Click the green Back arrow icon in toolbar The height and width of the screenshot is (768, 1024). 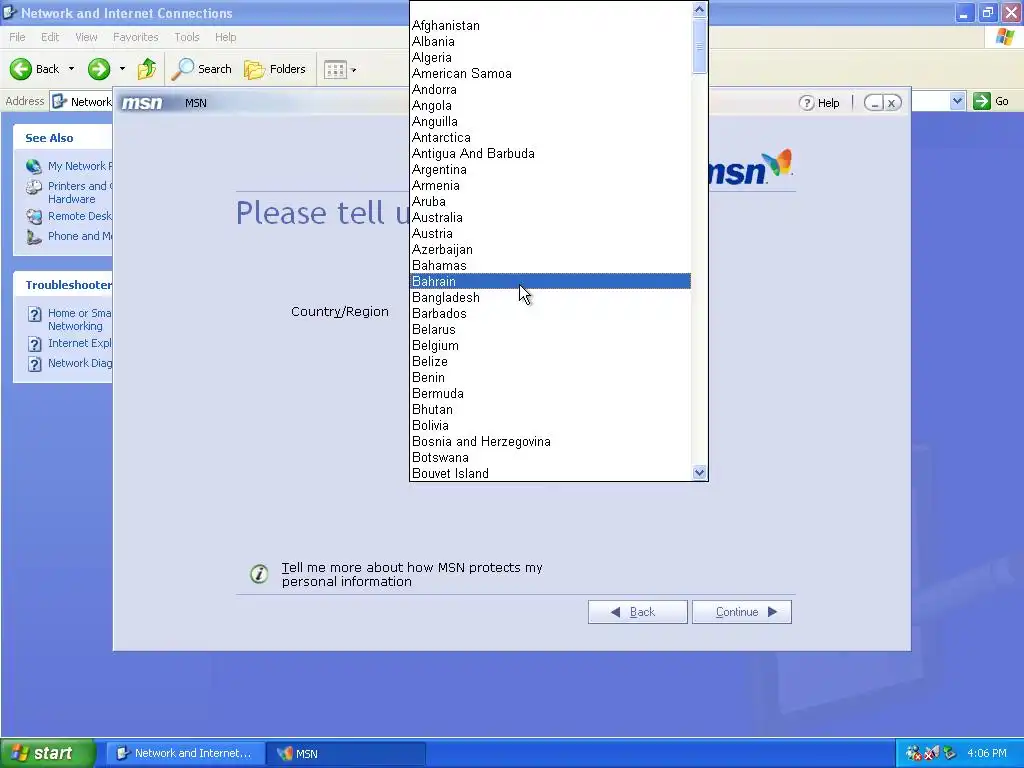tap(21, 69)
